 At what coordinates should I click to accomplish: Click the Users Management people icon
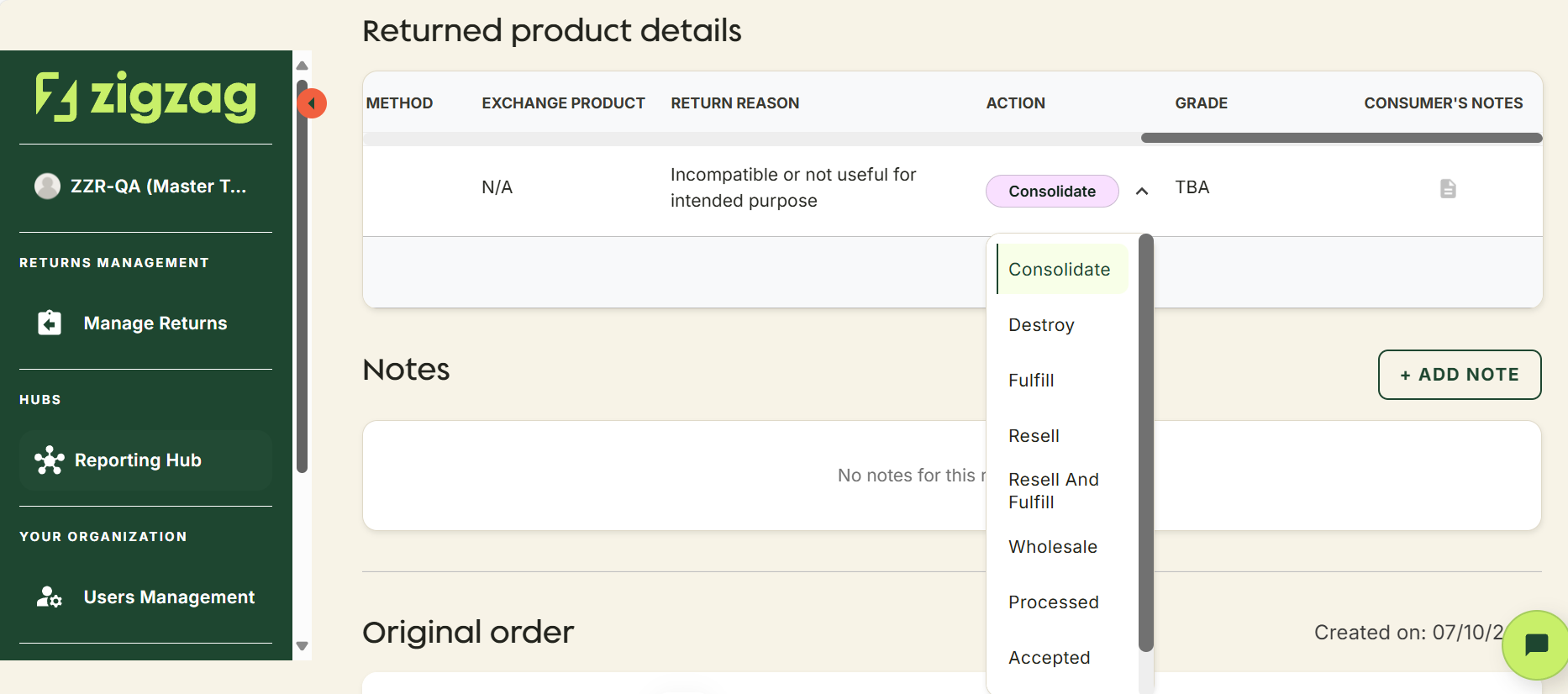click(49, 597)
